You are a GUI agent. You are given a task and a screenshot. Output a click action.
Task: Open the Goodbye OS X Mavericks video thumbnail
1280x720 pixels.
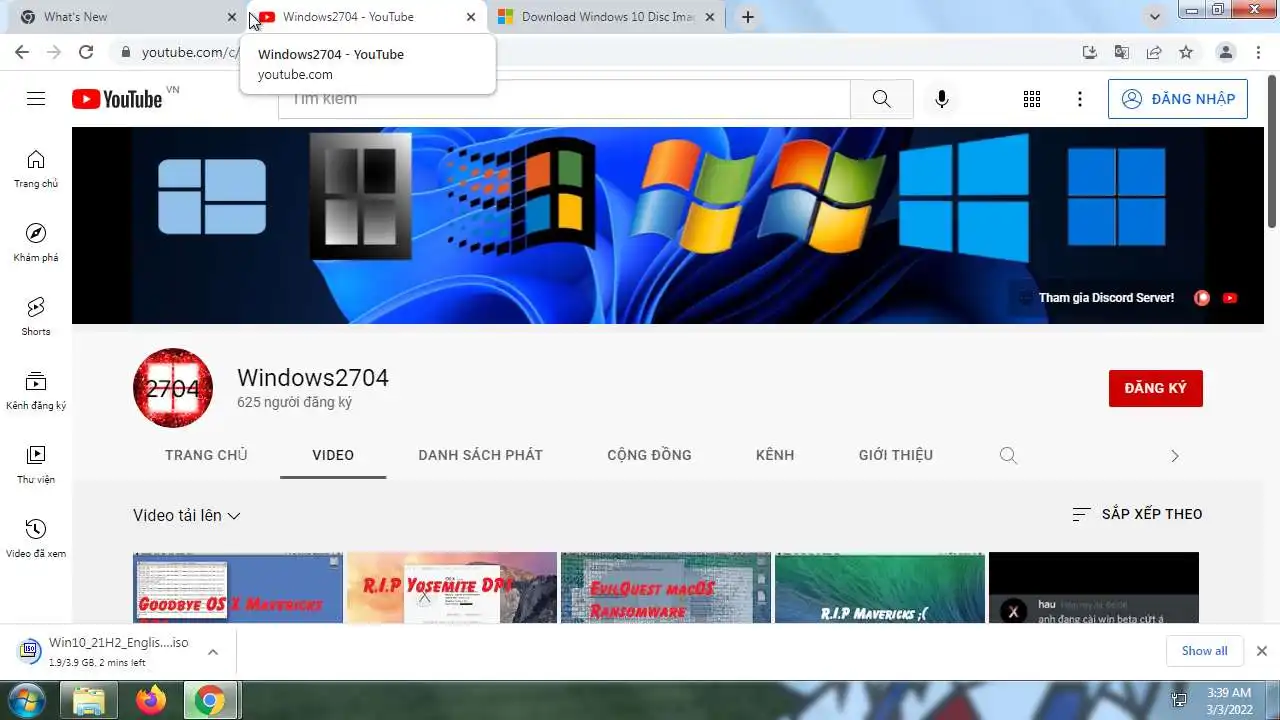(238, 588)
